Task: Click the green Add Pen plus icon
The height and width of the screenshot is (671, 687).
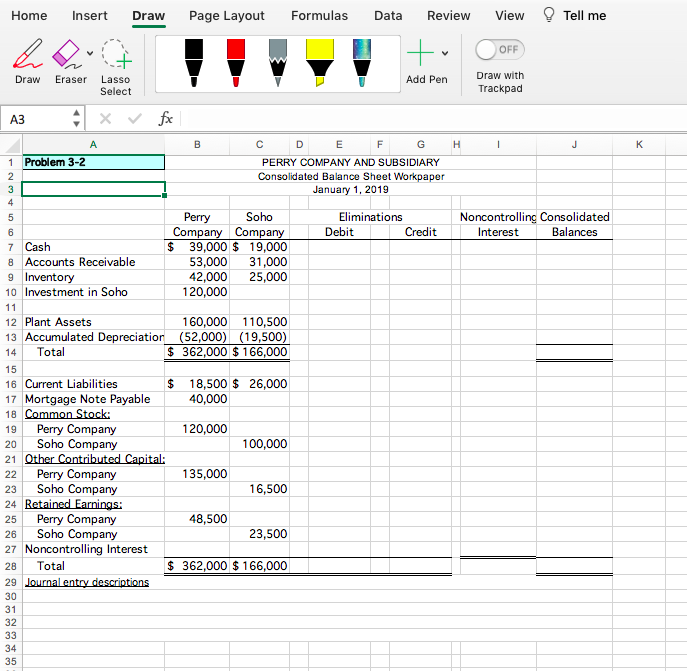Action: tap(420, 53)
